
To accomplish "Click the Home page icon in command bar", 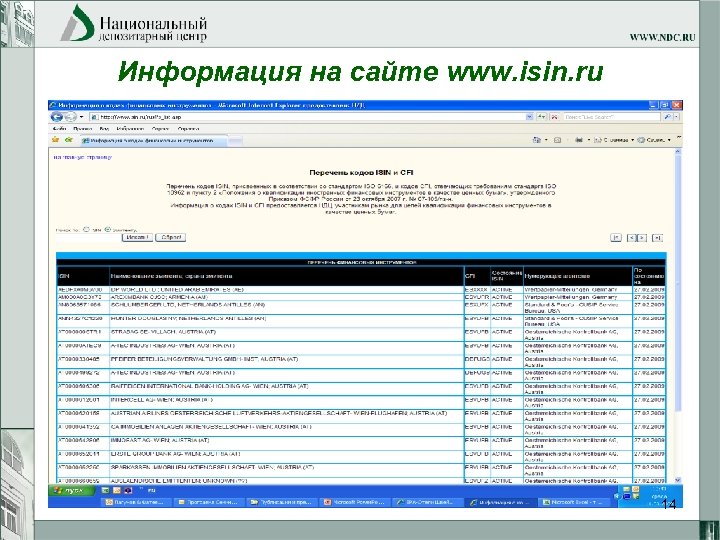I will [536, 140].
